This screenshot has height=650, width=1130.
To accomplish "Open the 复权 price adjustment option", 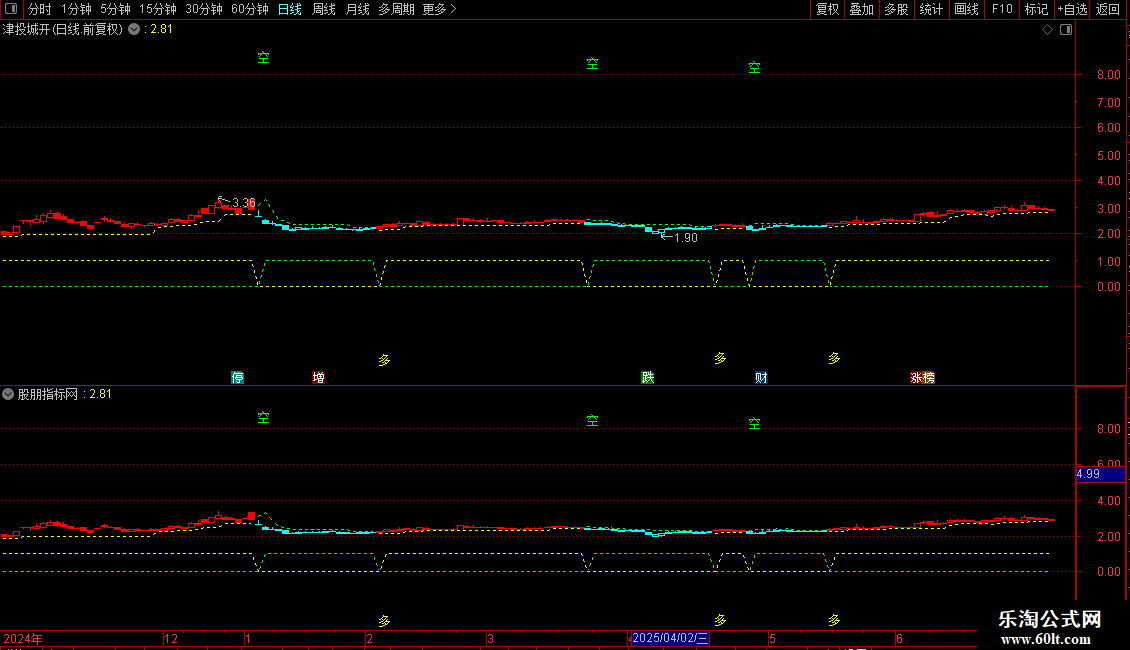I will (827, 9).
